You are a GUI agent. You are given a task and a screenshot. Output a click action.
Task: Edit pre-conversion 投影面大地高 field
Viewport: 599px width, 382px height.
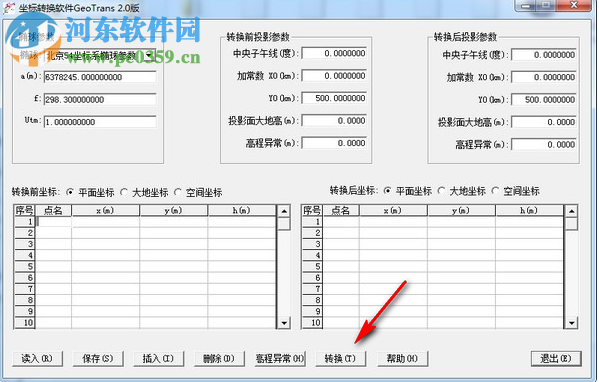(334, 121)
